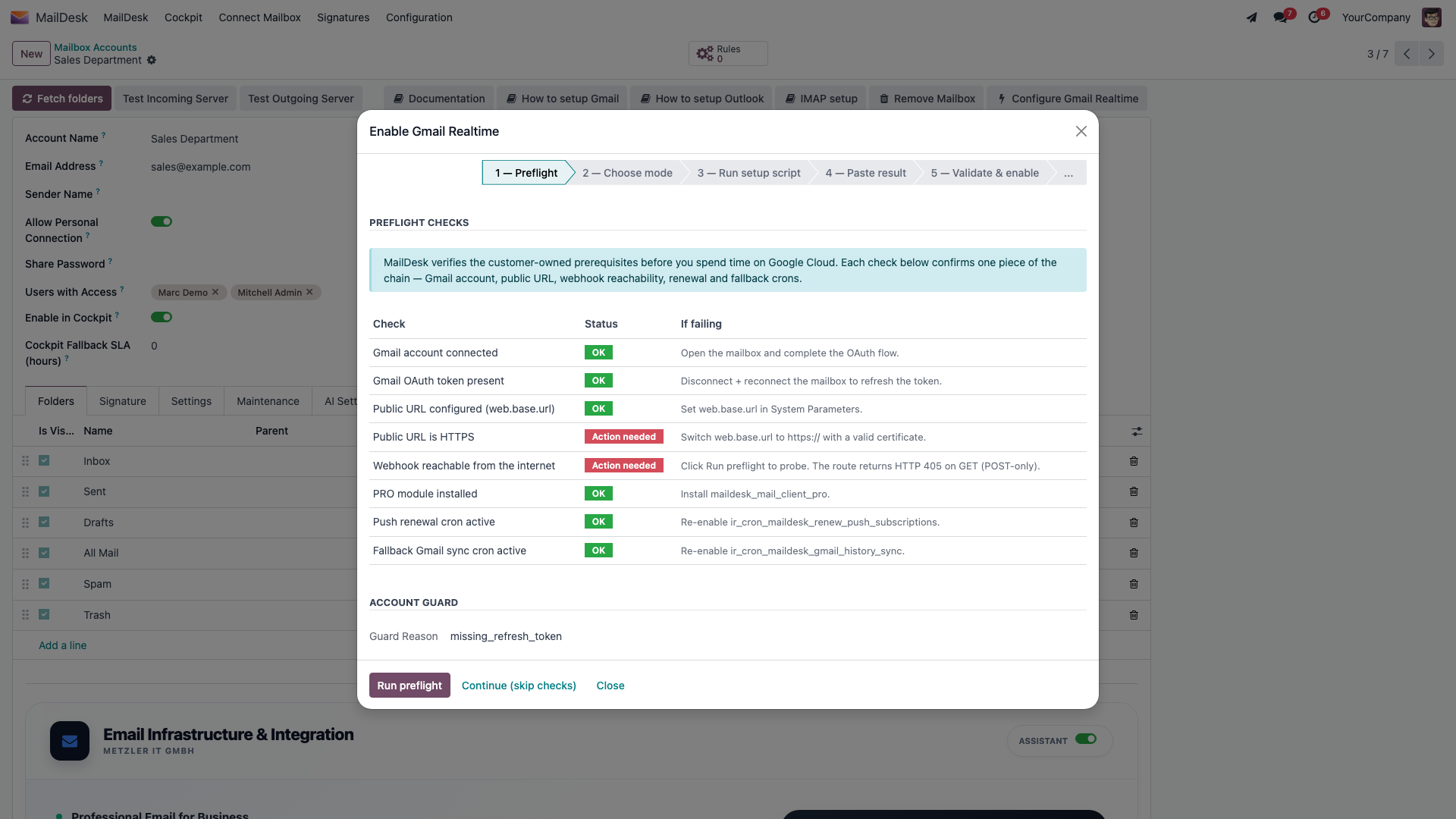Open the user avatar menu
The image size is (1456, 819).
pos(1432,17)
